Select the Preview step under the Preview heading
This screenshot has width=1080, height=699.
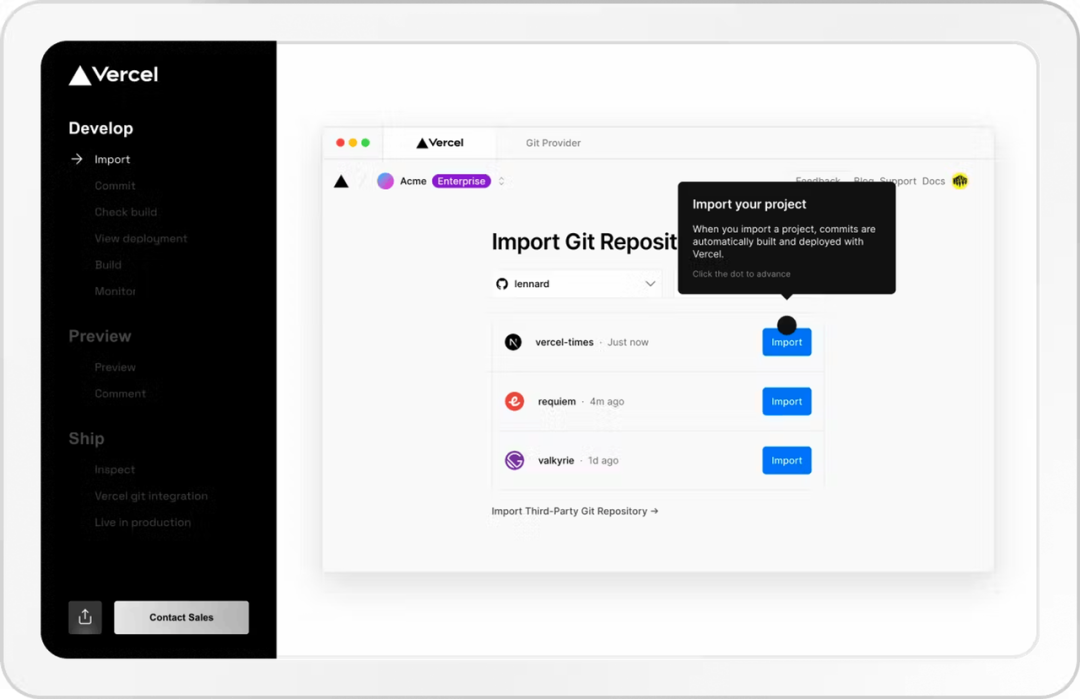[115, 367]
